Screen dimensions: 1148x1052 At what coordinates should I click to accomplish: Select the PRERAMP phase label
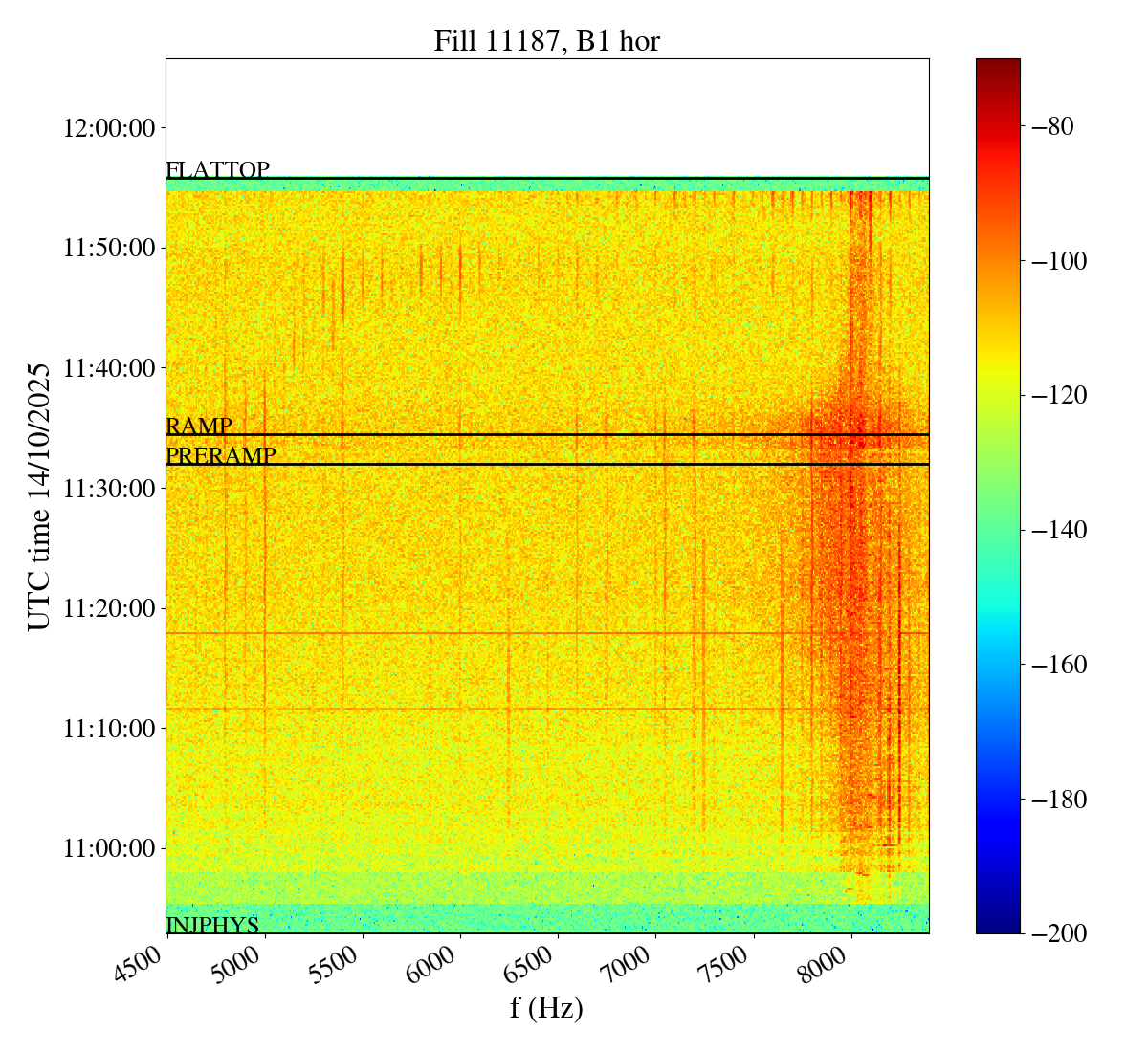[x=220, y=456]
